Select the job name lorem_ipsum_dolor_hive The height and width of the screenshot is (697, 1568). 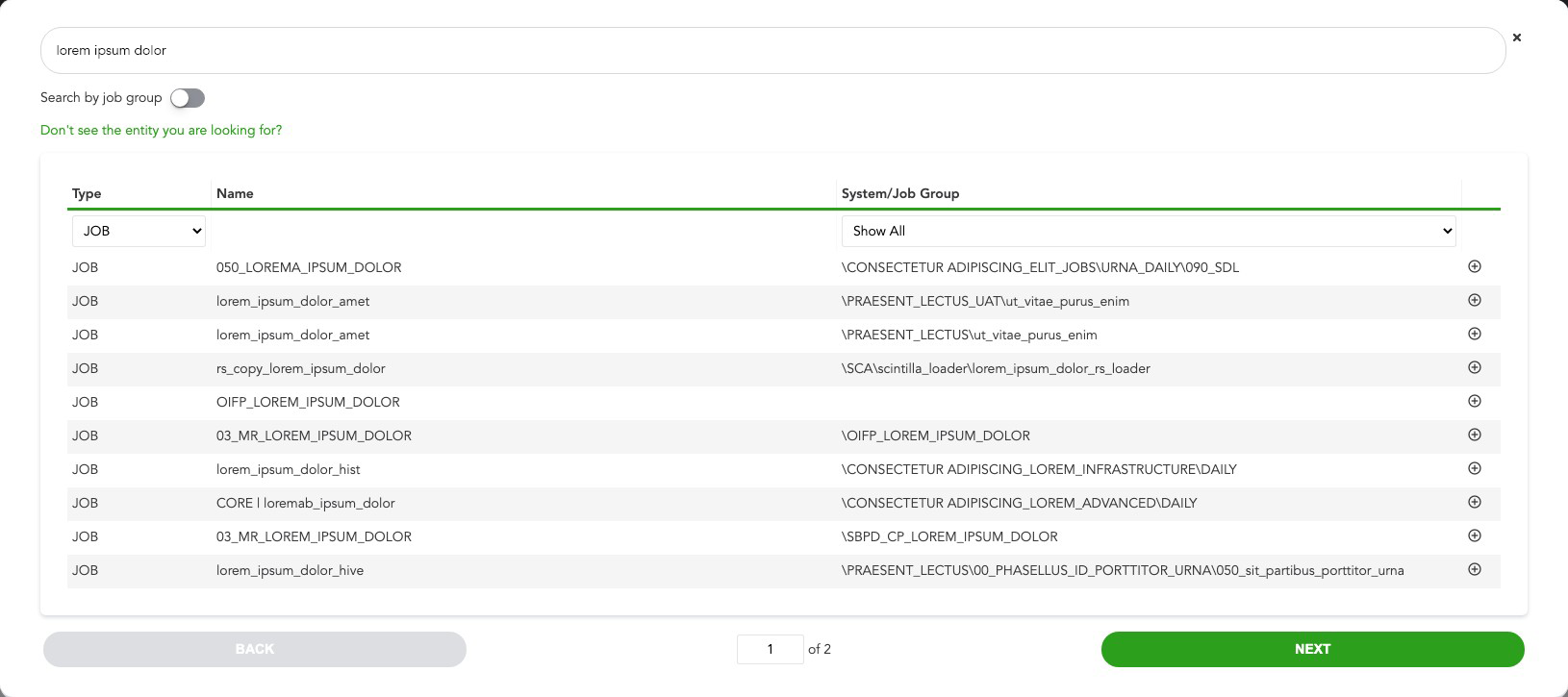pos(290,570)
